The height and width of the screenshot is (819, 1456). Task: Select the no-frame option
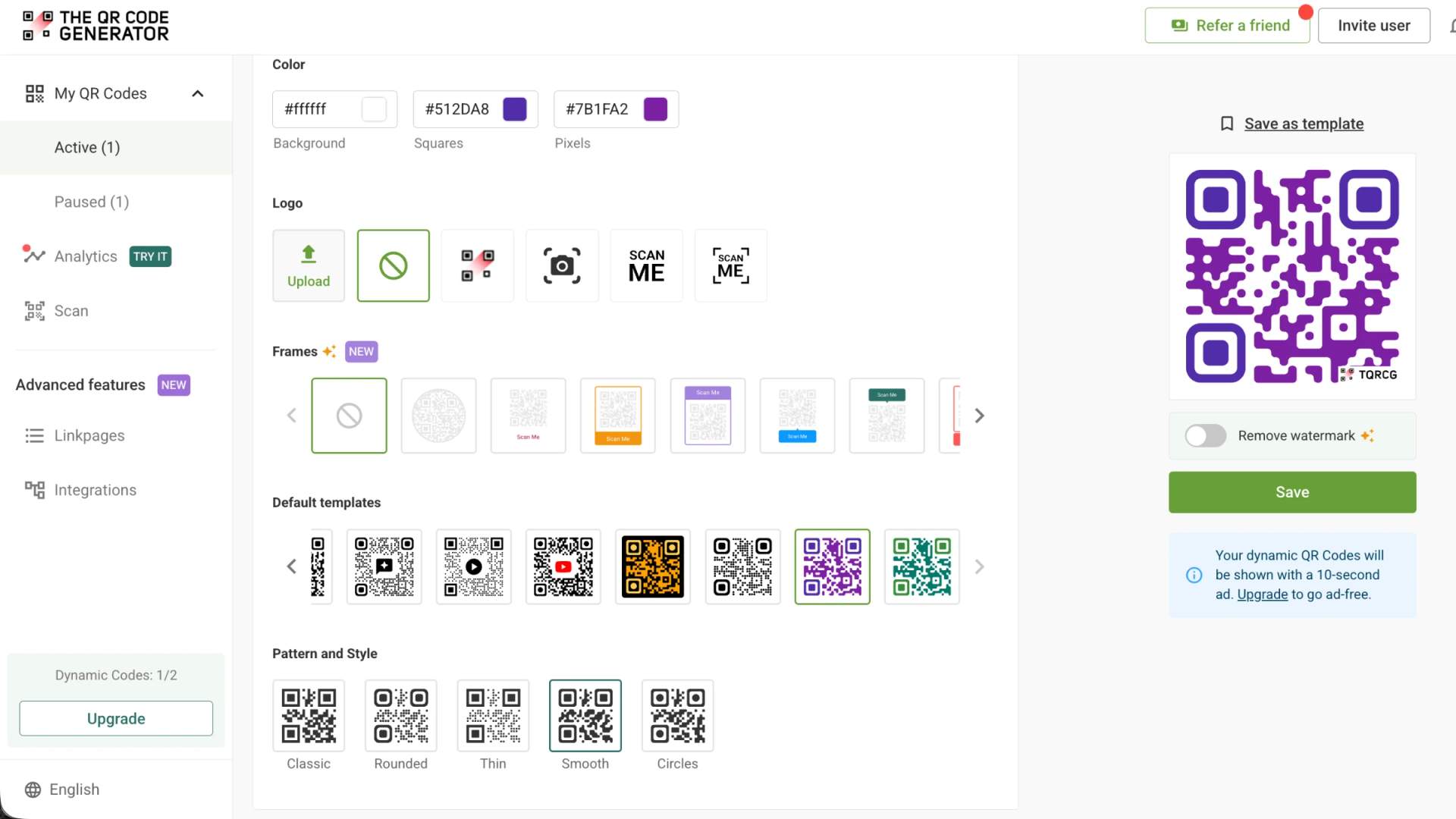coord(349,416)
